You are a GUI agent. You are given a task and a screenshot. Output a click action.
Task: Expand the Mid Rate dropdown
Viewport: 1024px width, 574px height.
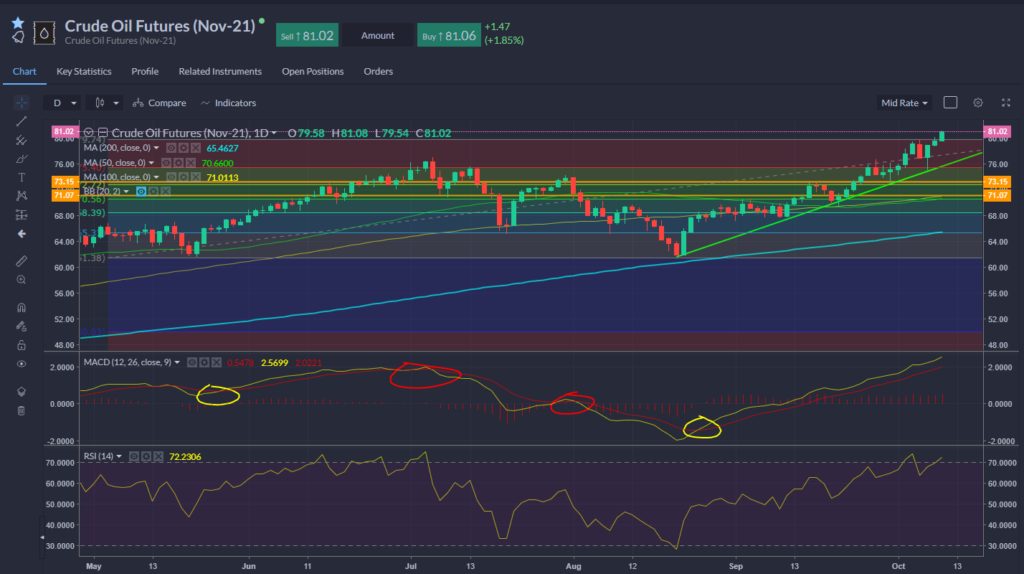pyautogui.click(x=904, y=103)
